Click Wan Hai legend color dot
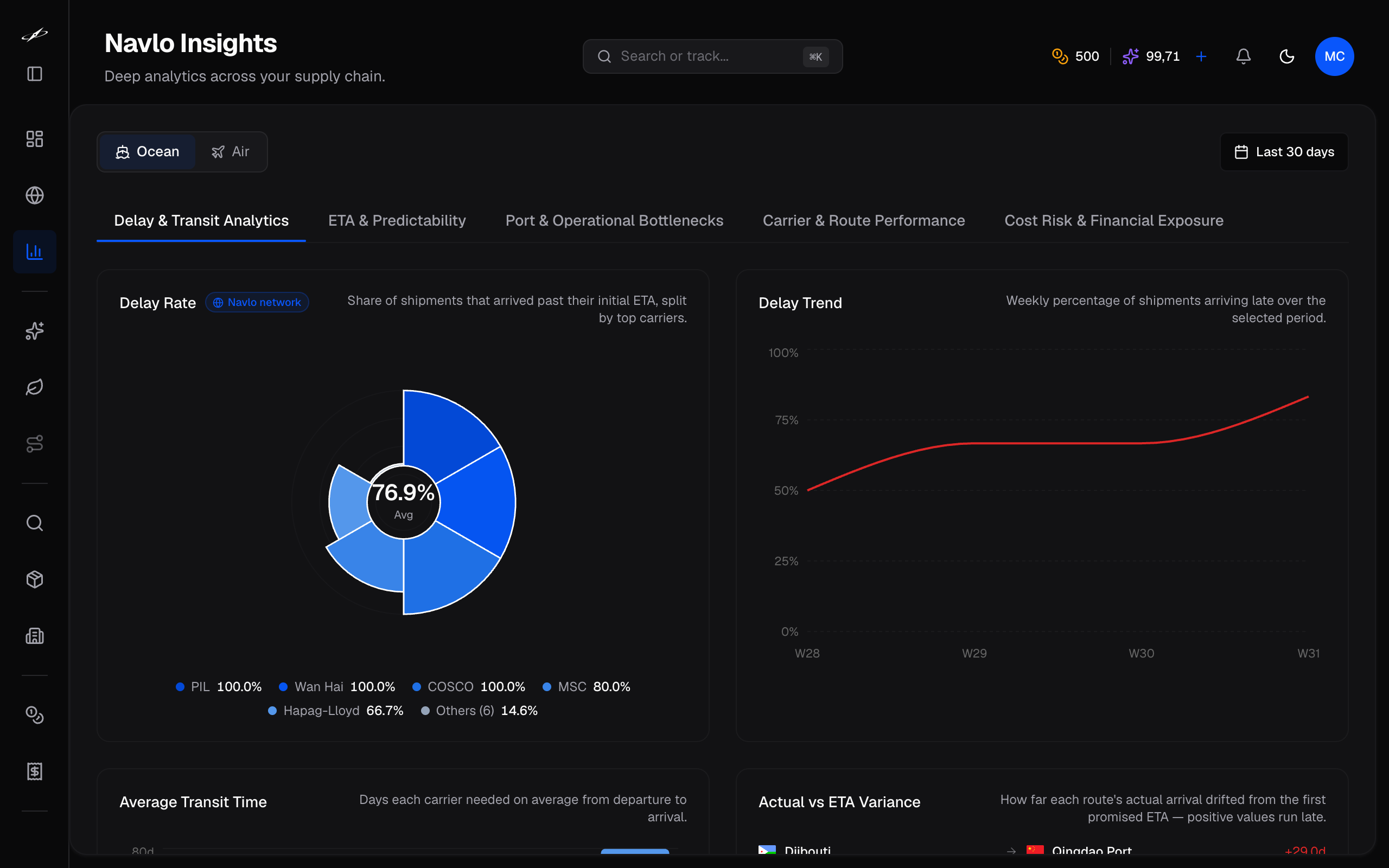 coord(283,687)
